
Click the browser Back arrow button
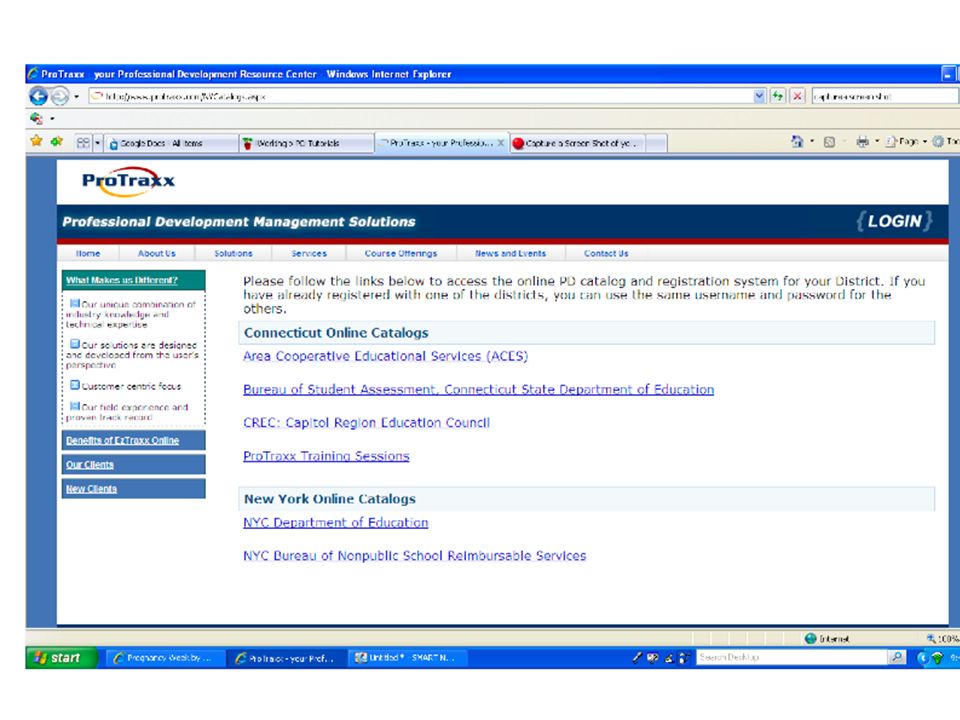click(39, 96)
